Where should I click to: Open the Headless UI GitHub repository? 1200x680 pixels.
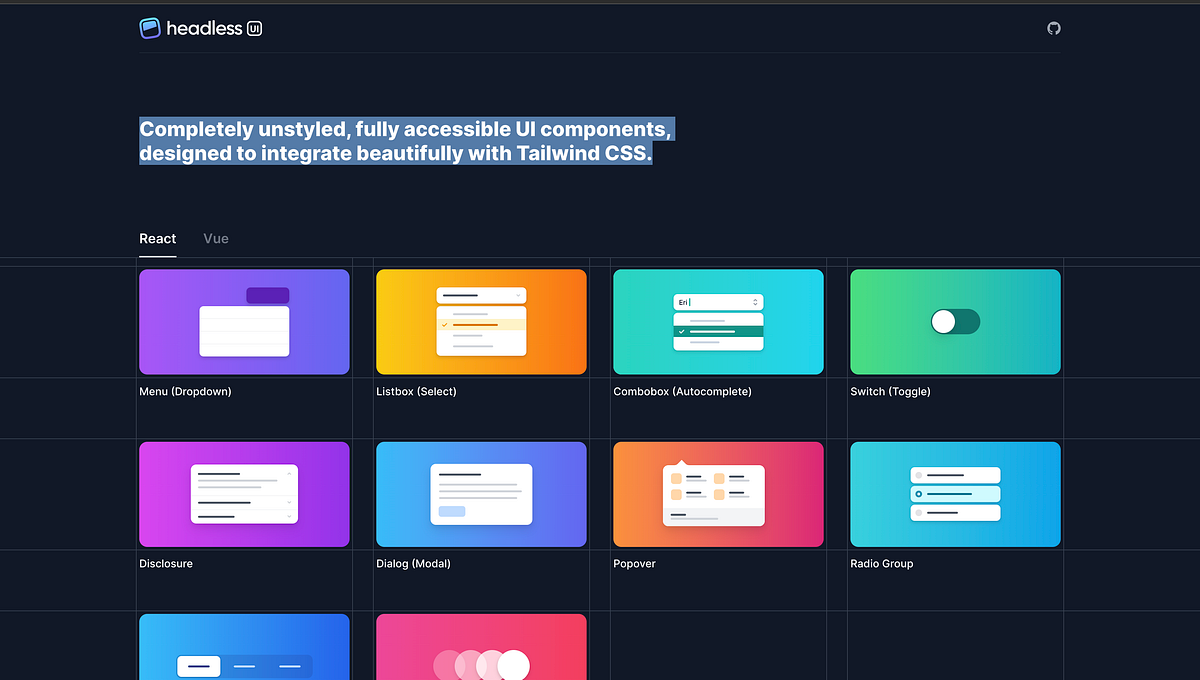1053,28
